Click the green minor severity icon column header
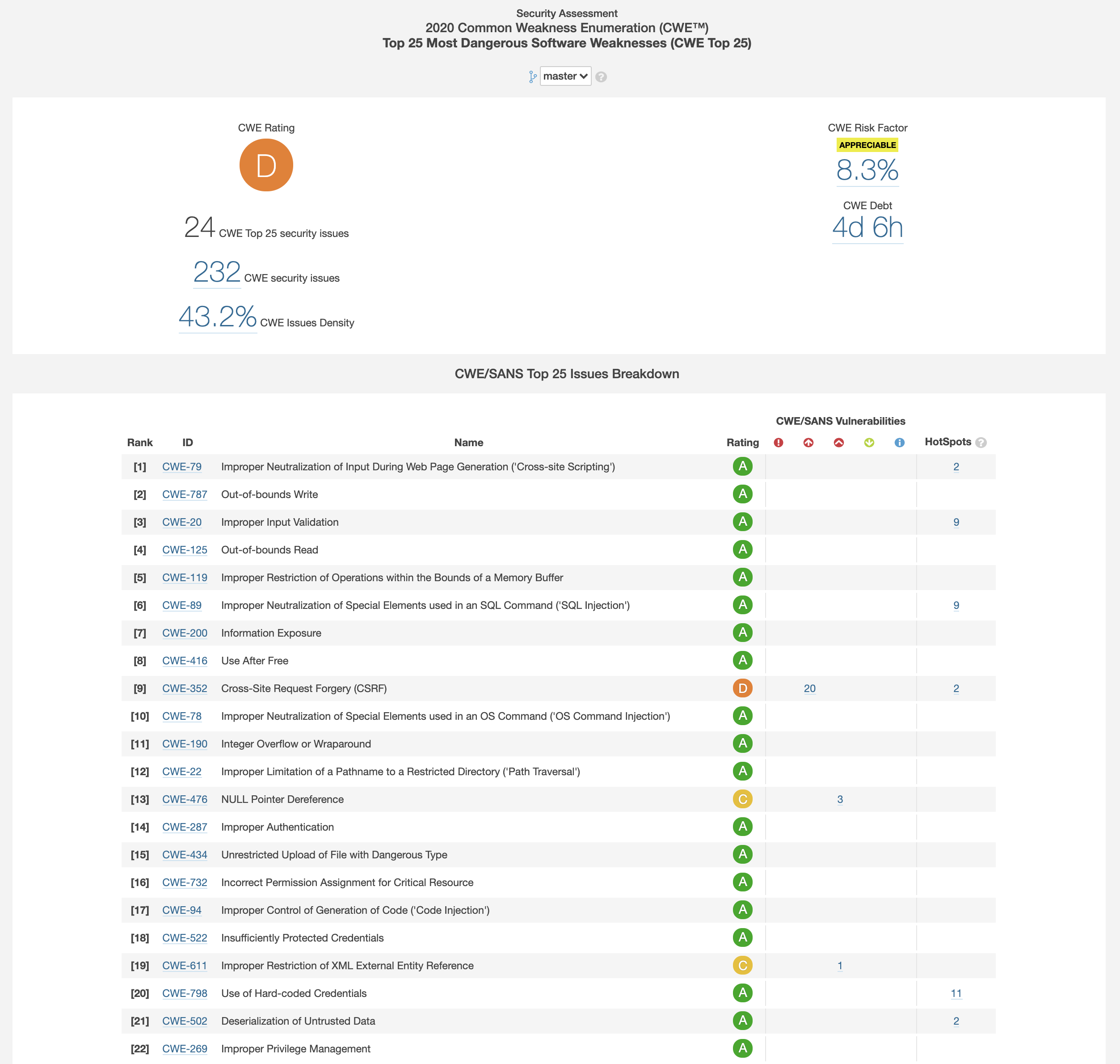This screenshot has width=1120, height=1064. (x=869, y=443)
